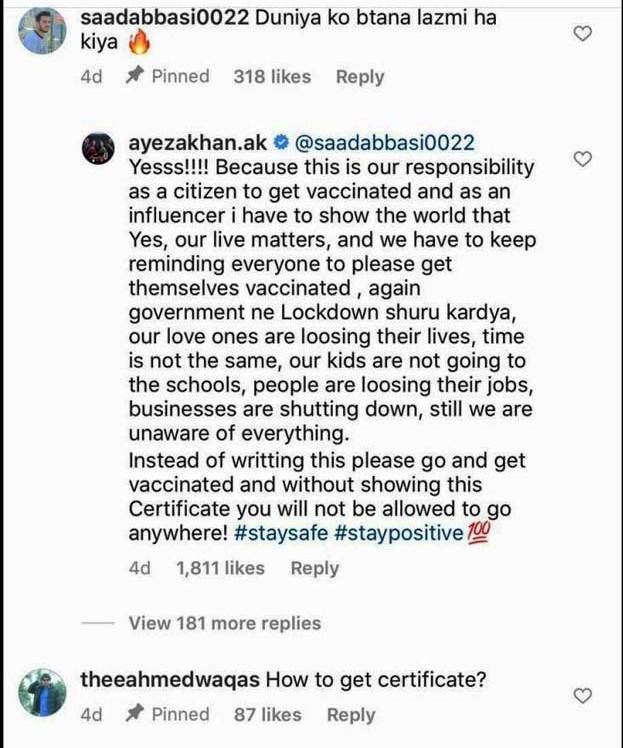Viewport: 623px width, 748px height.
Task: Like ayezakhan.ak's reply with the heart icon
Action: click(x=582, y=159)
